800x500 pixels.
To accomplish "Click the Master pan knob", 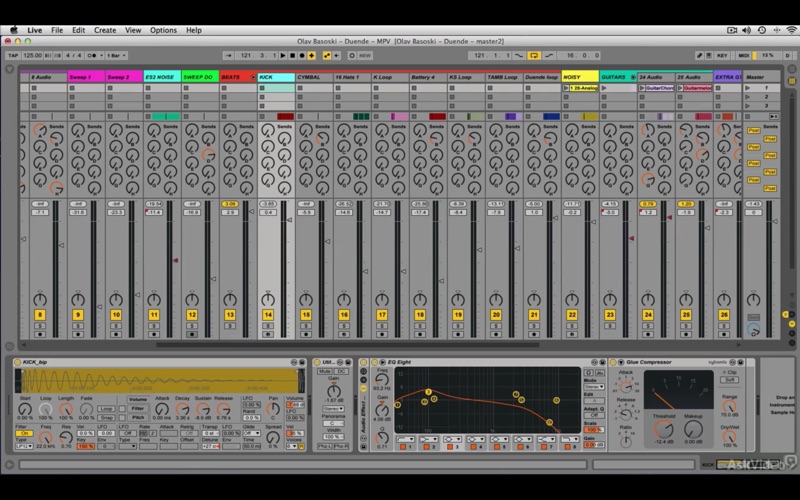I will (x=754, y=299).
